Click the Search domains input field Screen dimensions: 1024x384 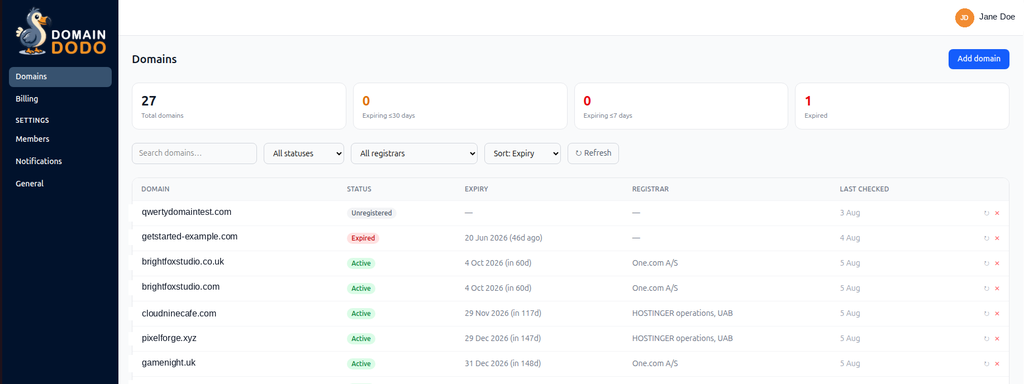(194, 153)
